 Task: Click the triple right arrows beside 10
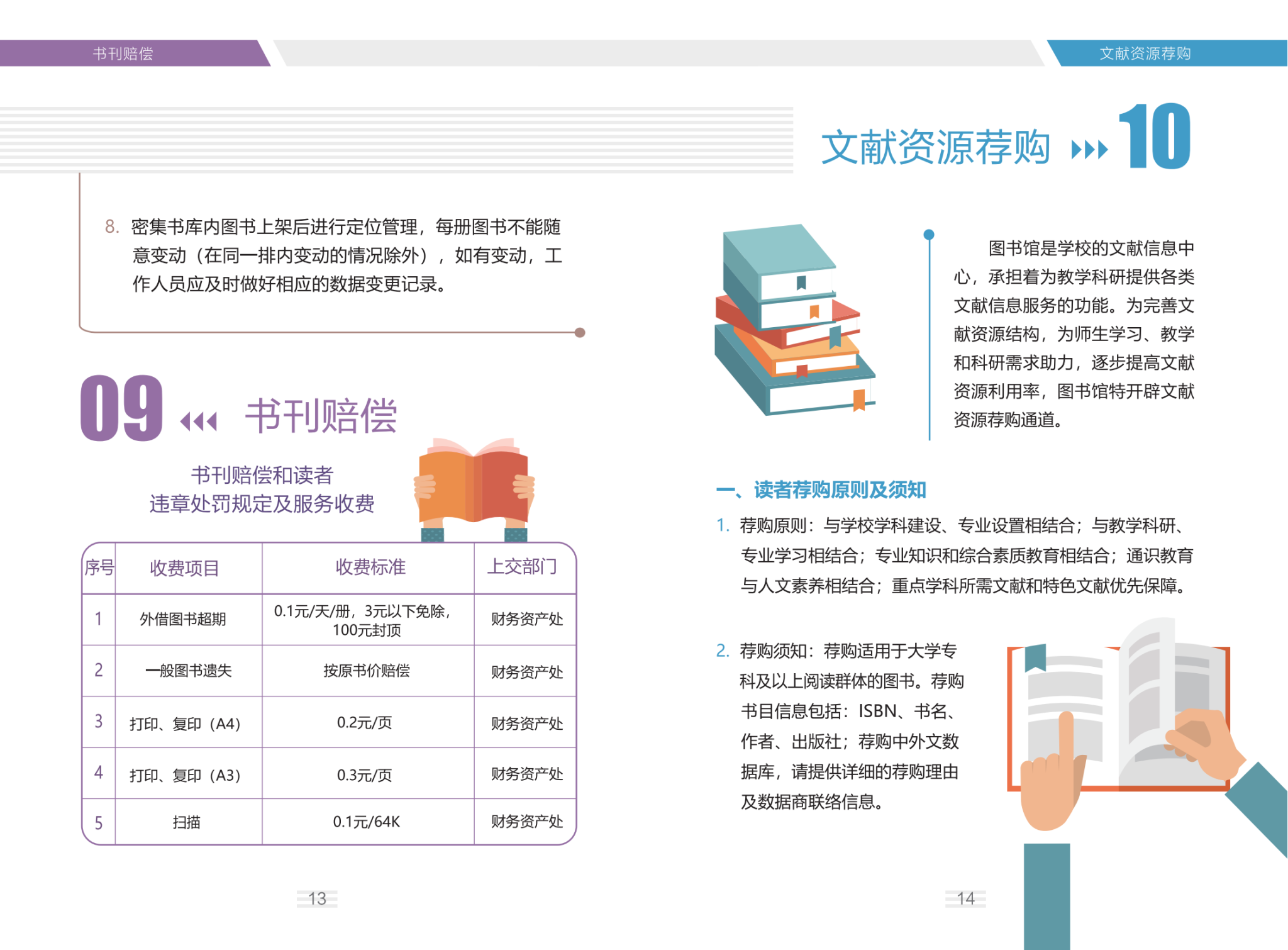tap(1089, 150)
